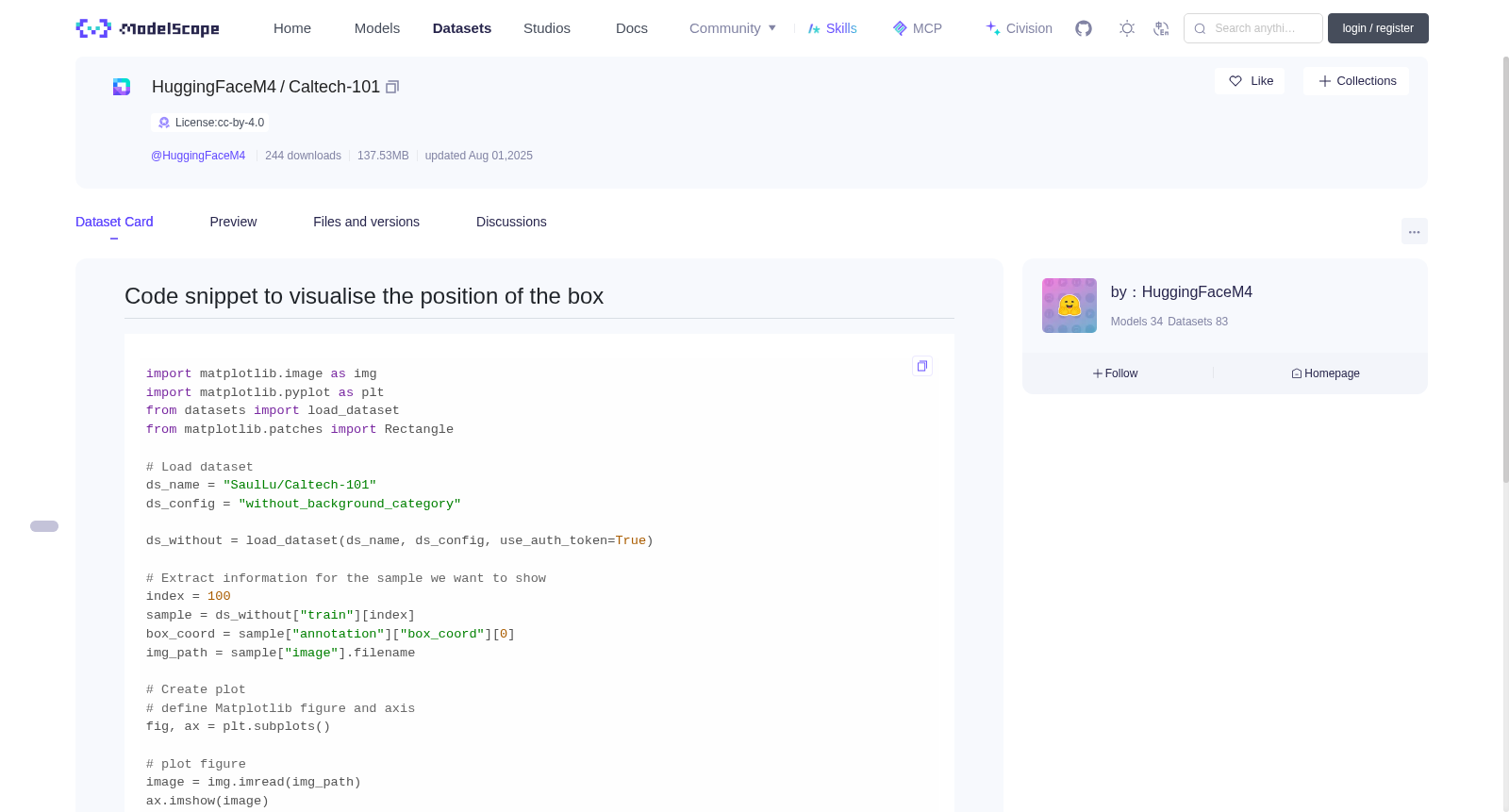The width and height of the screenshot is (1509, 812).
Task: Switch to the Preview tab
Action: point(233,222)
